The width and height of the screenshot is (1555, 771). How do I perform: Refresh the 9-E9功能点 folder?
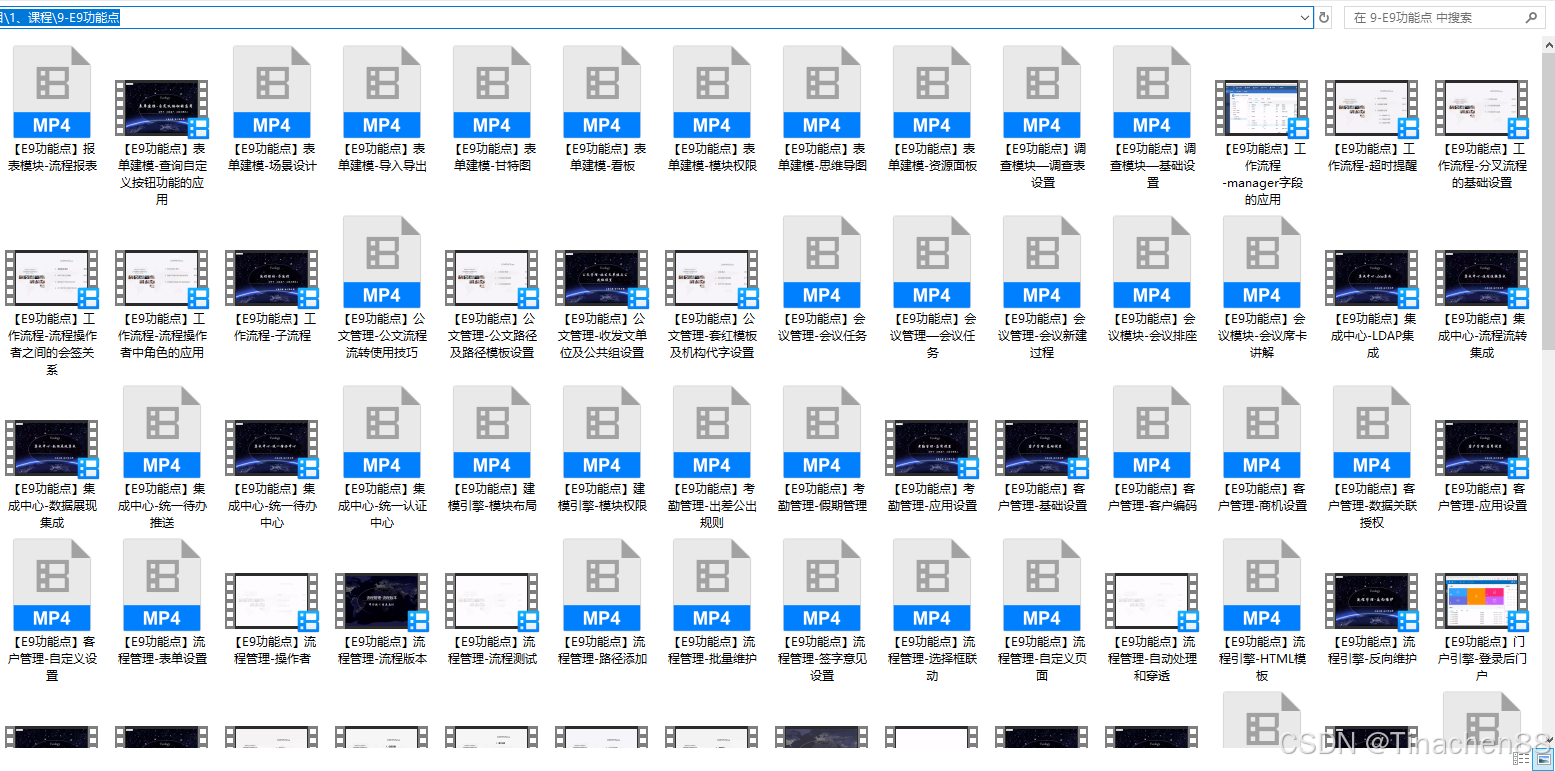tap(1325, 18)
